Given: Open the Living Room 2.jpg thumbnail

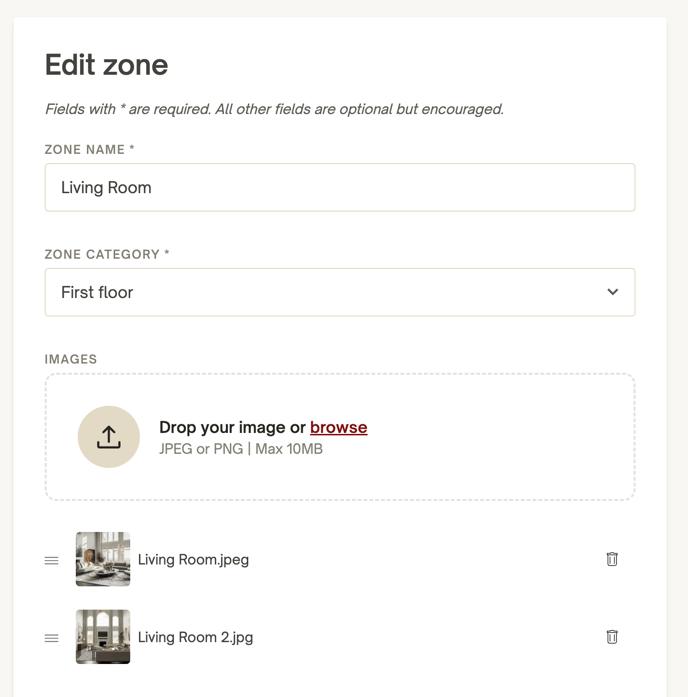Looking at the screenshot, I should tap(103, 637).
